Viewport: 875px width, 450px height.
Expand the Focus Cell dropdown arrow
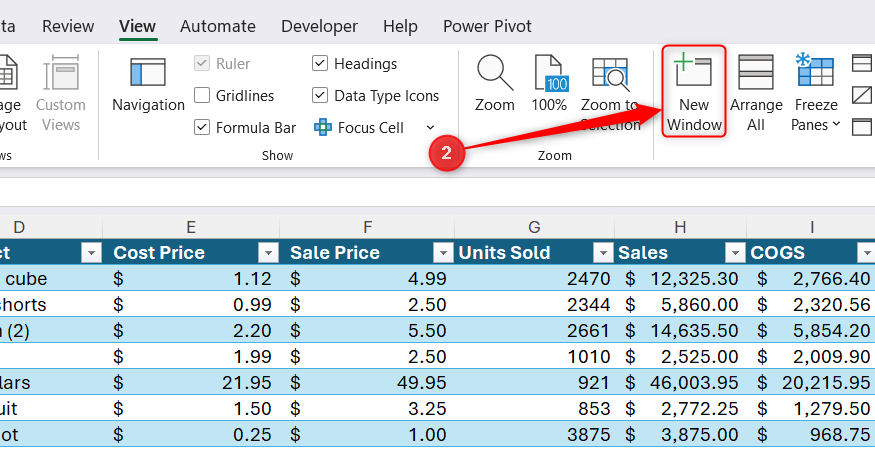pos(430,128)
